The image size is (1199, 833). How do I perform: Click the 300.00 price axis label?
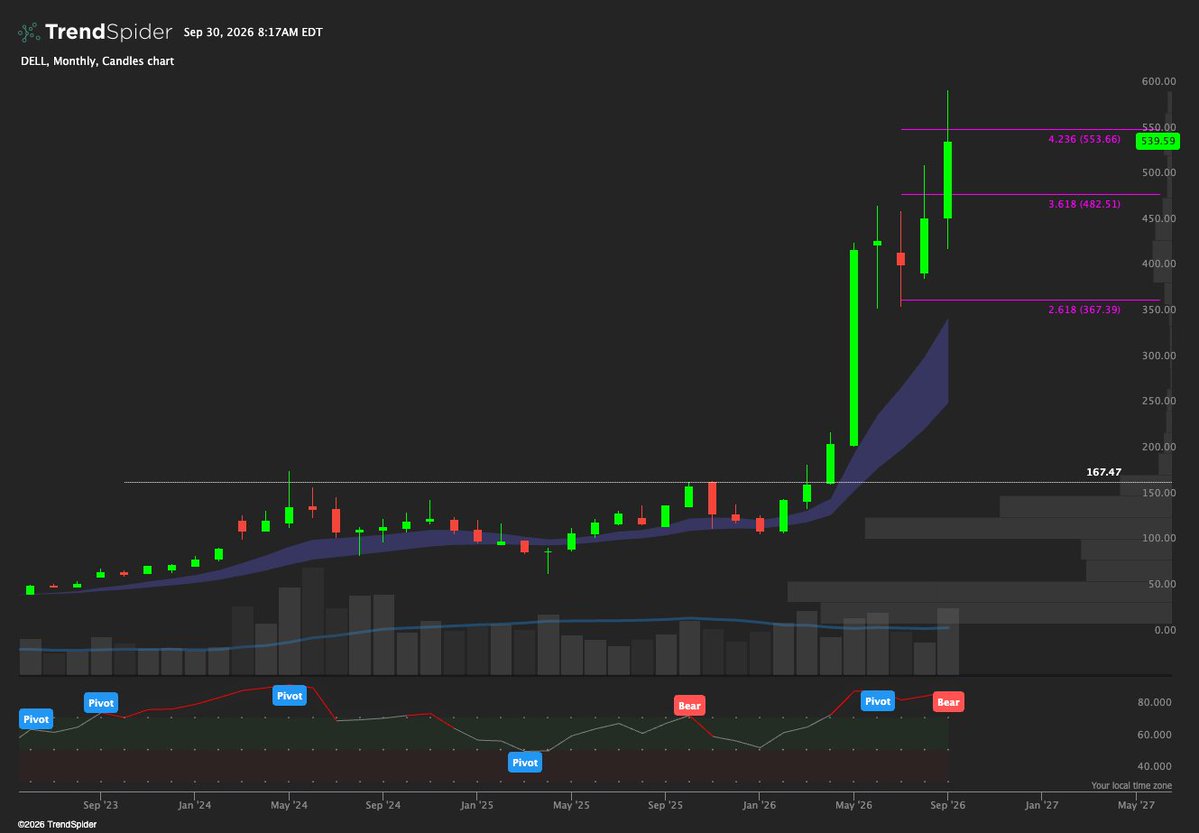[1159, 355]
